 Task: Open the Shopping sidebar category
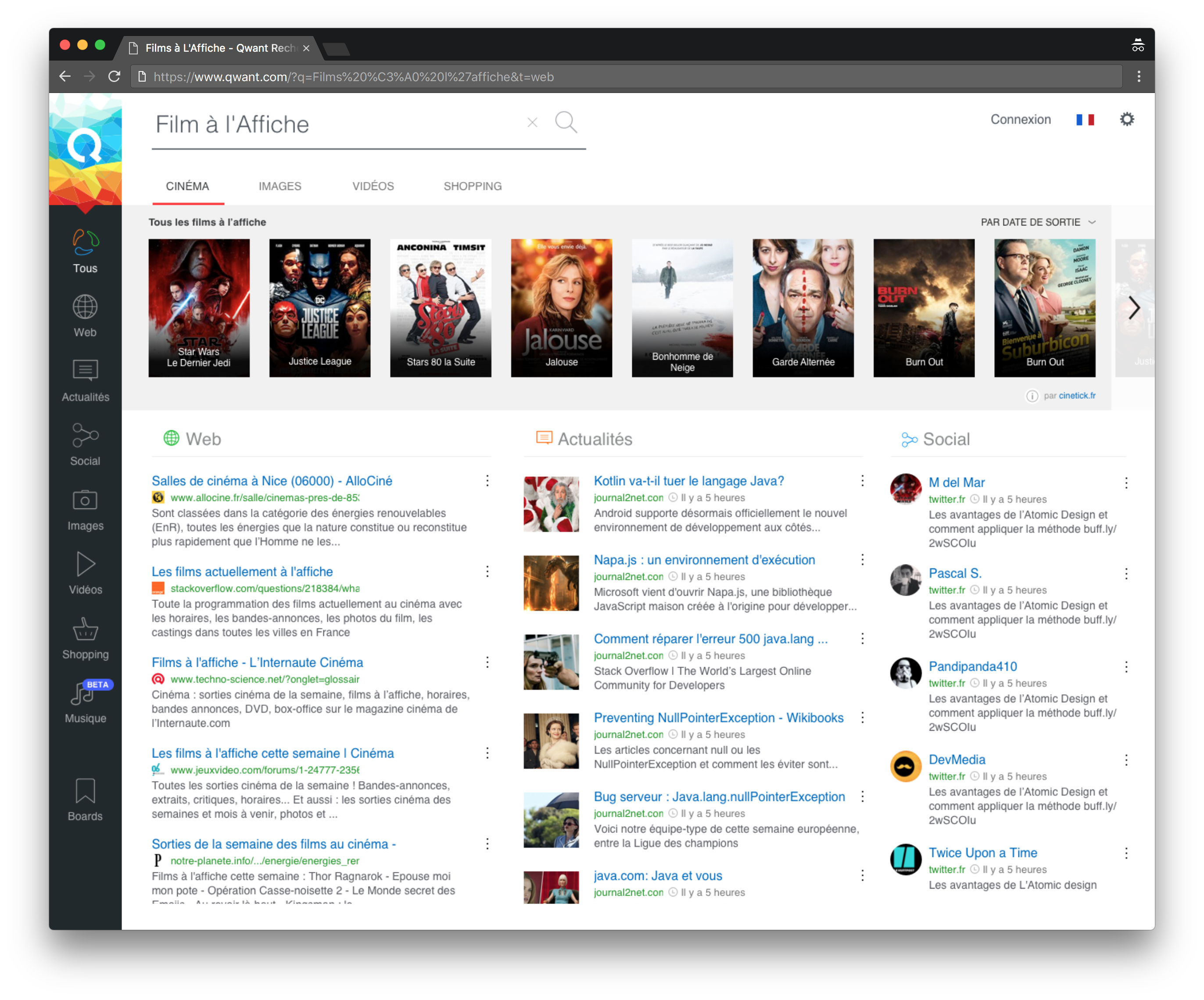pos(85,639)
